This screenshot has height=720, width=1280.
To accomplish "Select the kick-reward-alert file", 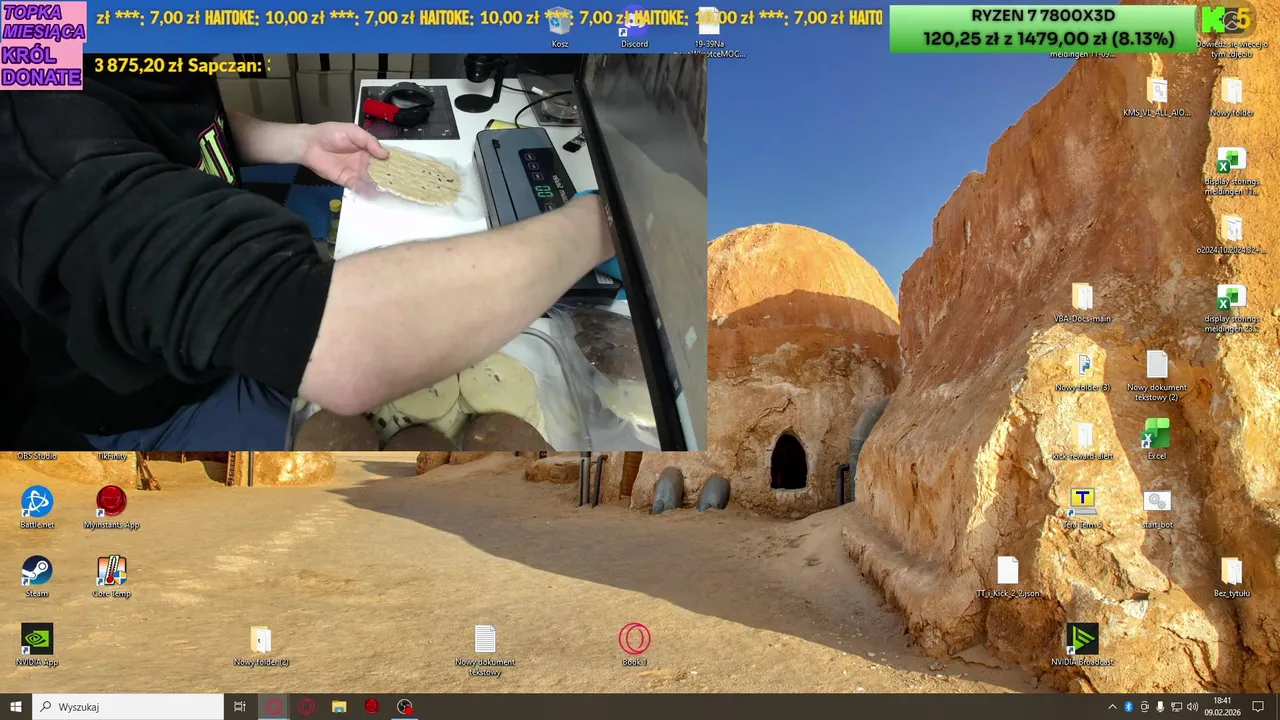I will 1082,440.
